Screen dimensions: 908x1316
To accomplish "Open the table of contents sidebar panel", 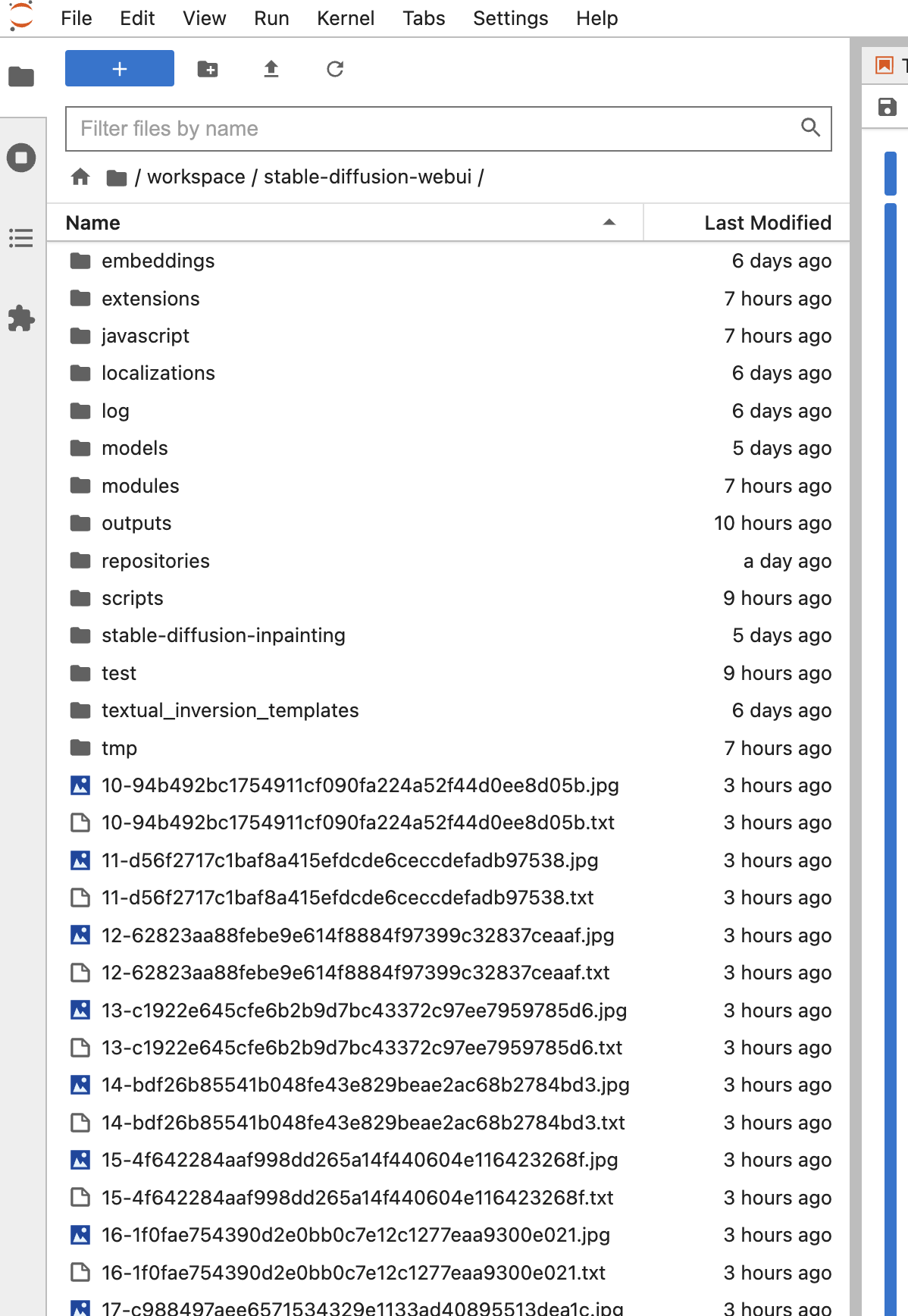I will coord(21,239).
